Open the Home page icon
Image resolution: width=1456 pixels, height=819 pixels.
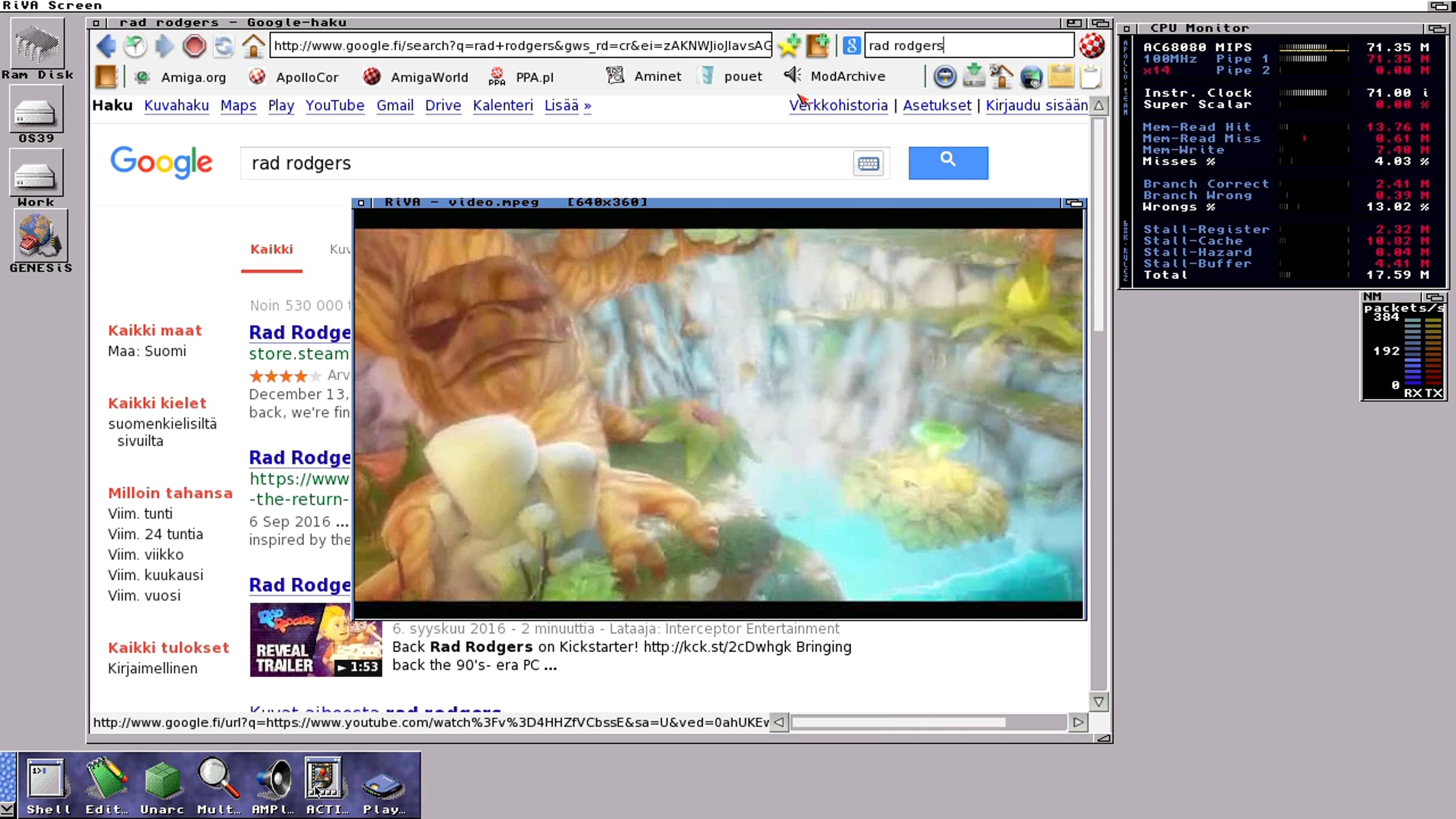[253, 45]
